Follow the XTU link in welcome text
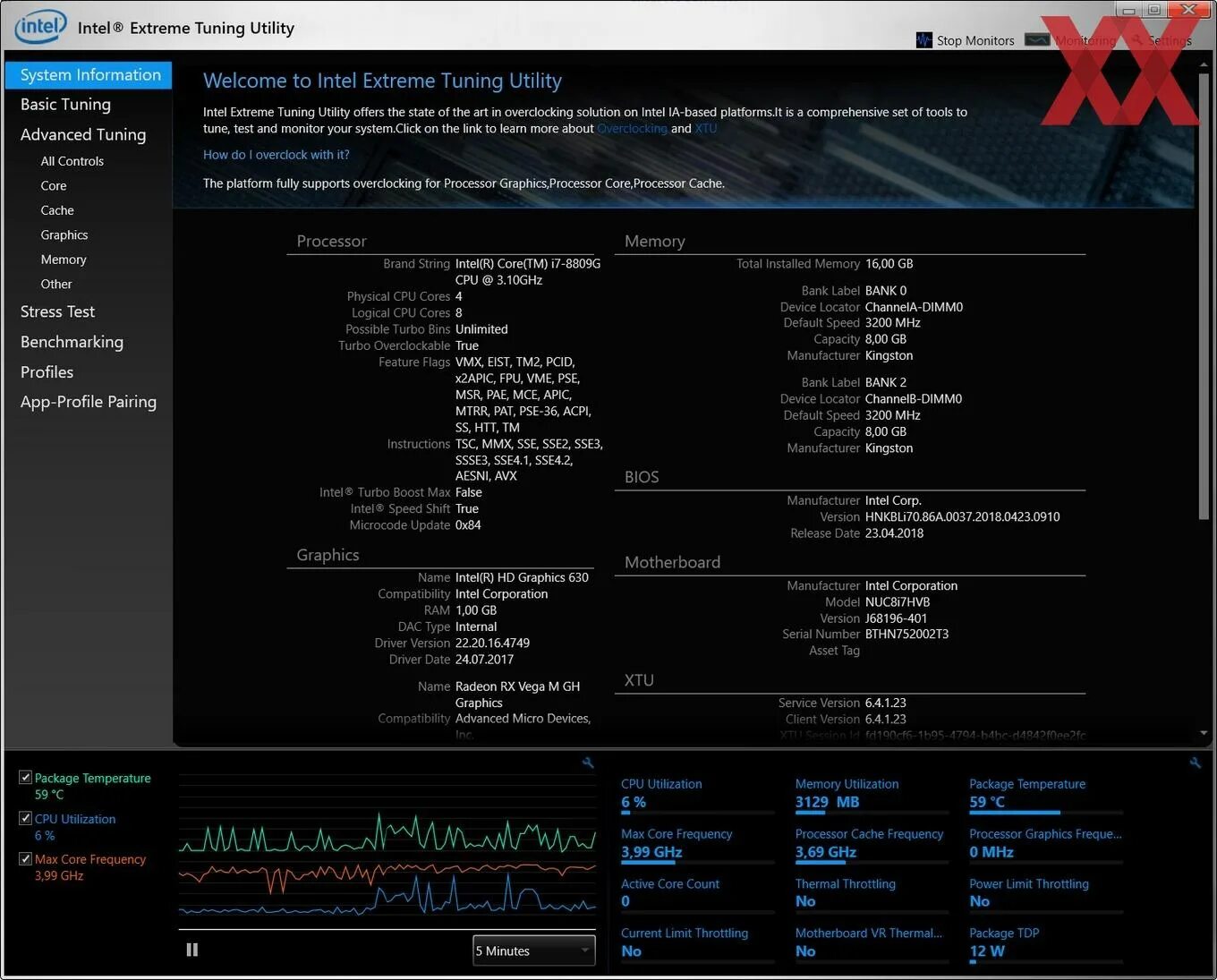Screen dimensions: 1217x980 706,129
